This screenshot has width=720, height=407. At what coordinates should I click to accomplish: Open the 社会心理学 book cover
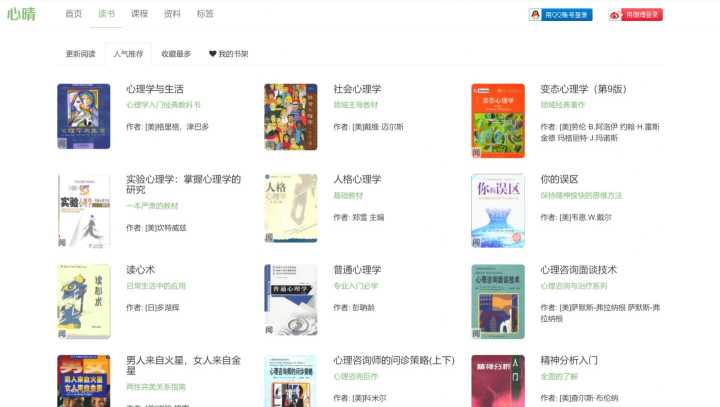291,117
